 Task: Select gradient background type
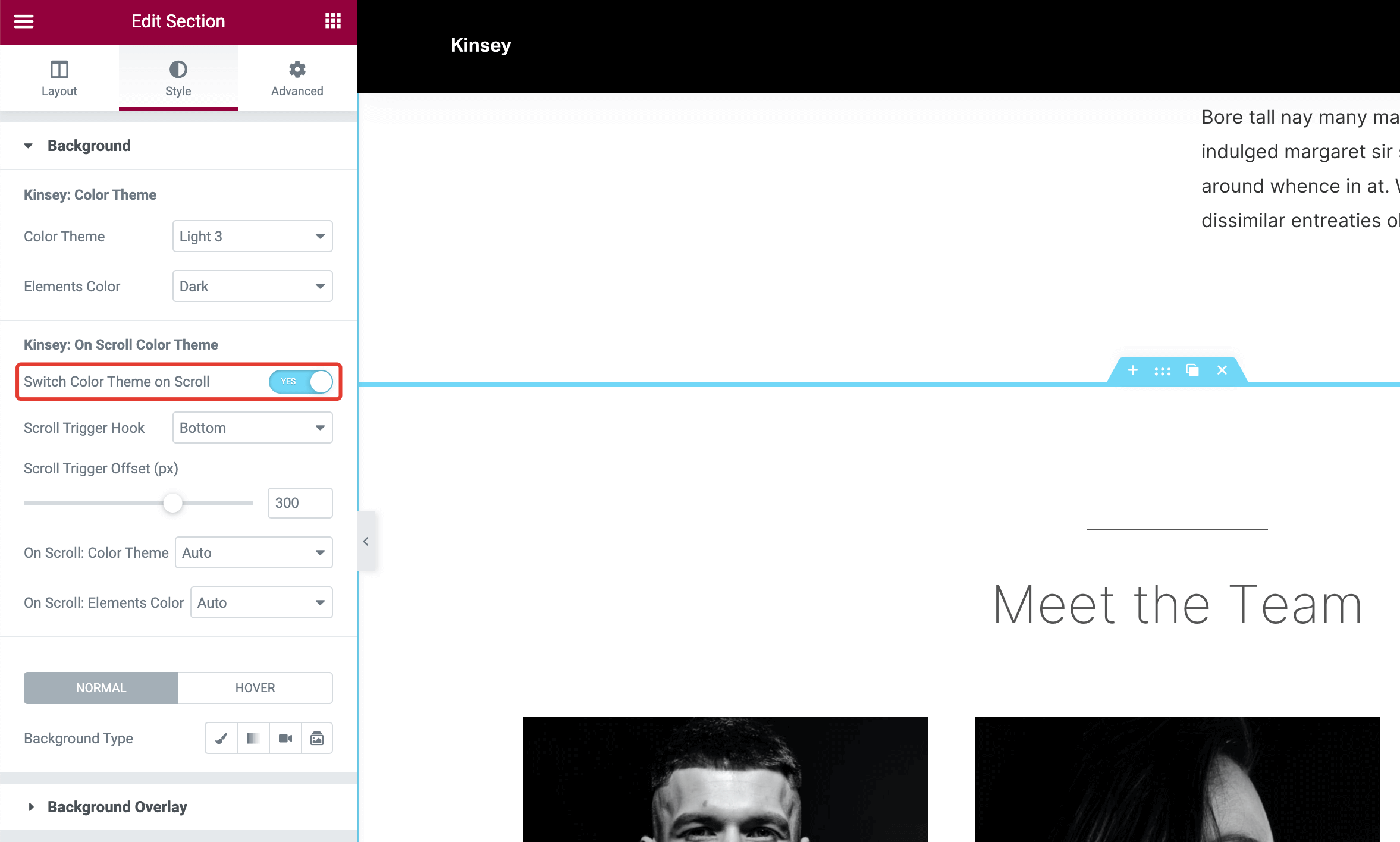click(x=253, y=738)
